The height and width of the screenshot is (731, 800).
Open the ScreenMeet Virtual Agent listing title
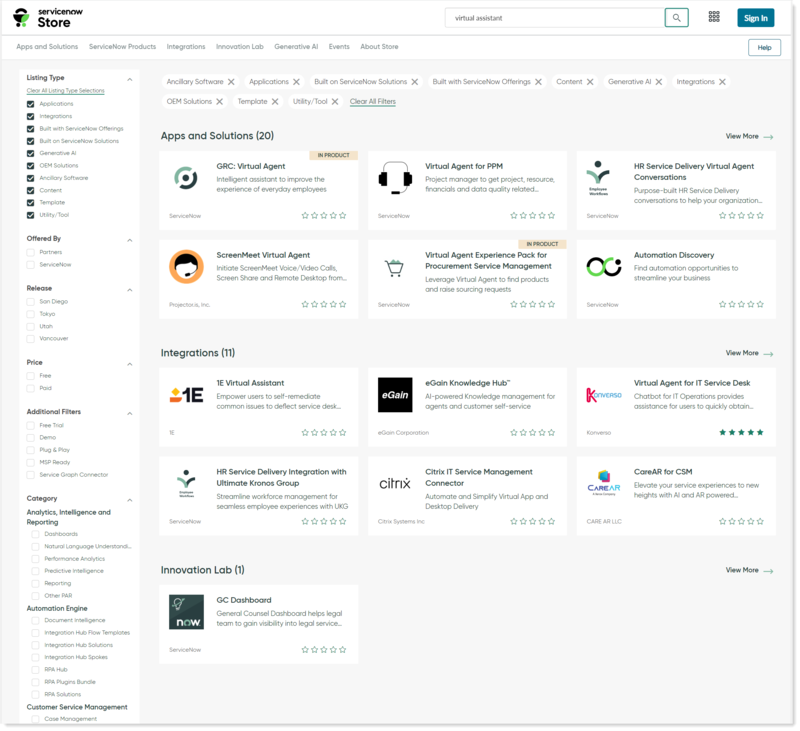pyautogui.click(x=263, y=255)
